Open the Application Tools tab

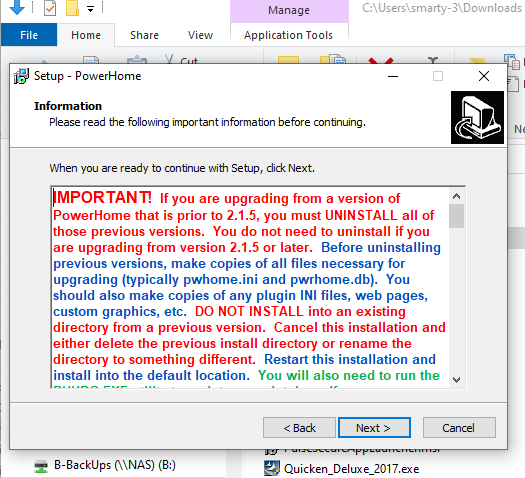[288, 35]
